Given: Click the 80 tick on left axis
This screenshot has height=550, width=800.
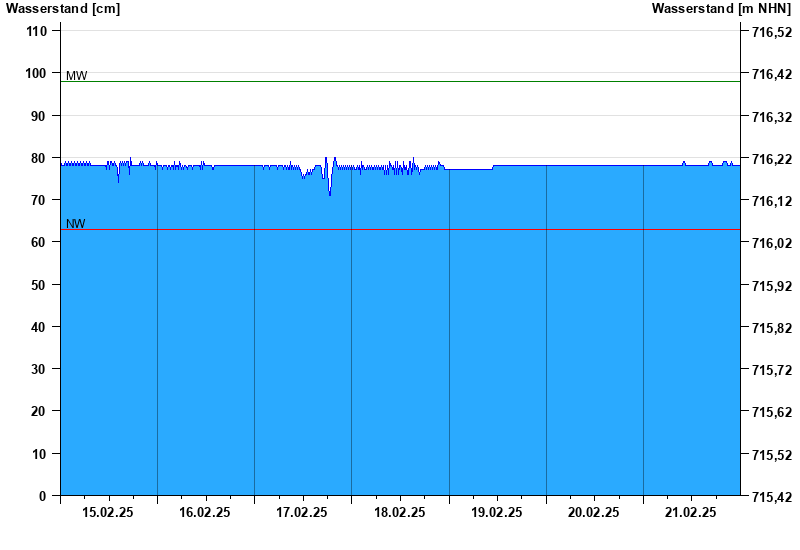Looking at the screenshot, I should (39, 158).
